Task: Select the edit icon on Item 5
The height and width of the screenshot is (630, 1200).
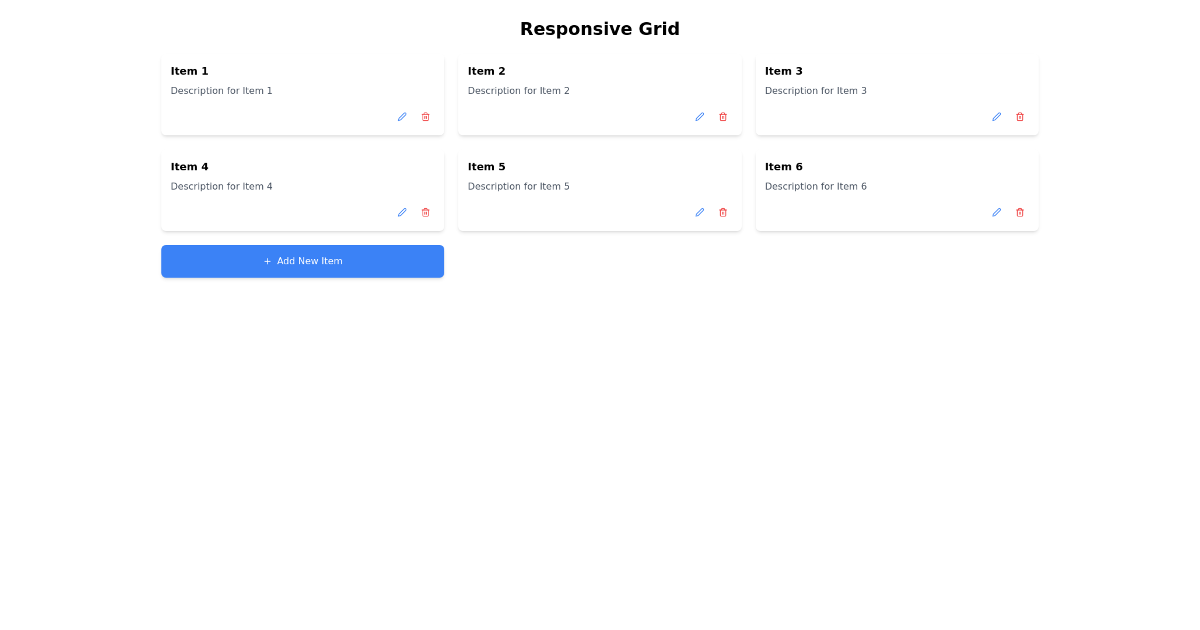Action: point(699,212)
